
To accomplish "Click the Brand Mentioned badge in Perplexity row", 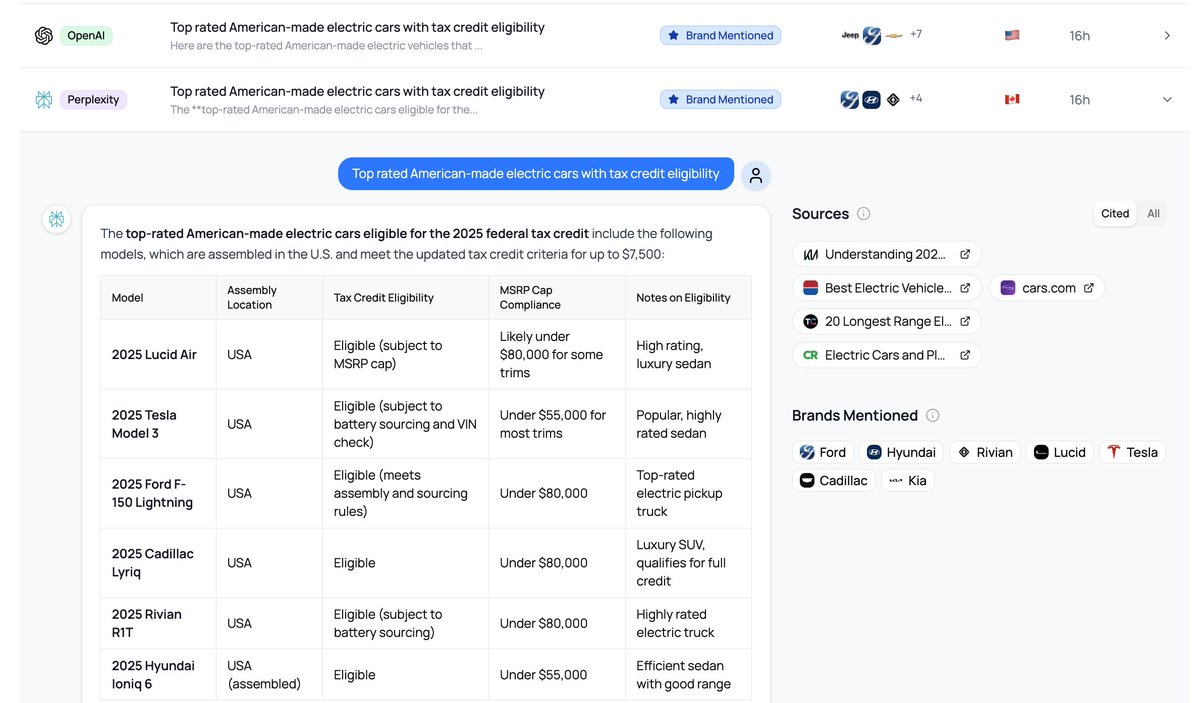I will [x=720, y=99].
